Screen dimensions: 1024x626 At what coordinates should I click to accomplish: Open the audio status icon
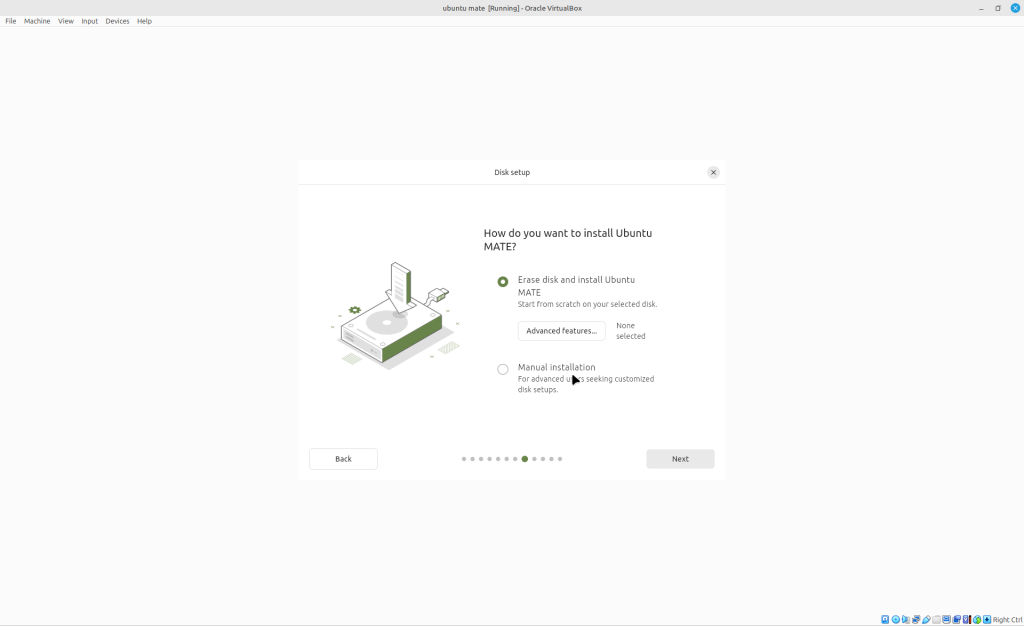(906, 619)
